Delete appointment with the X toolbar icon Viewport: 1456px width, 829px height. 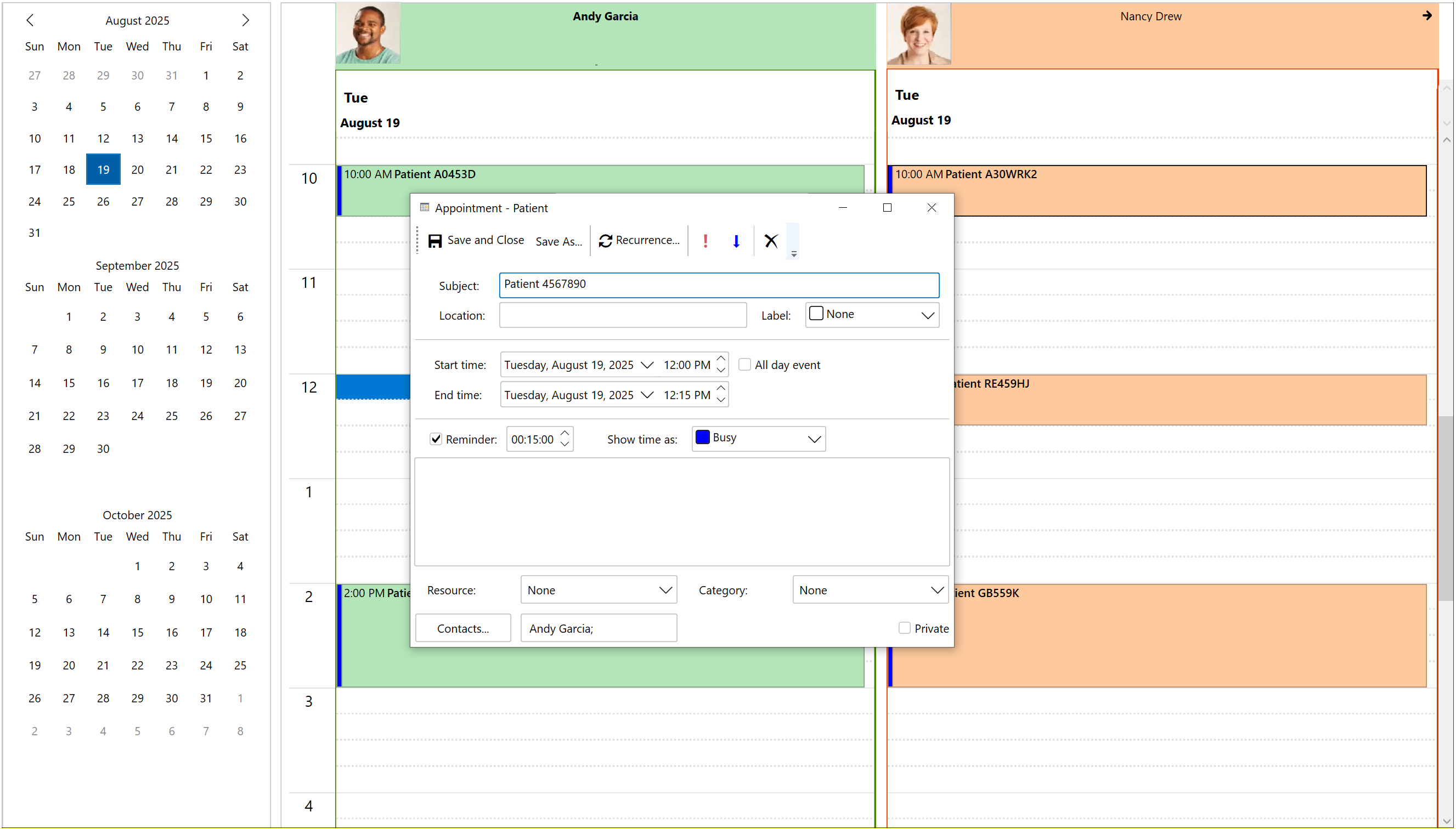[x=771, y=241]
